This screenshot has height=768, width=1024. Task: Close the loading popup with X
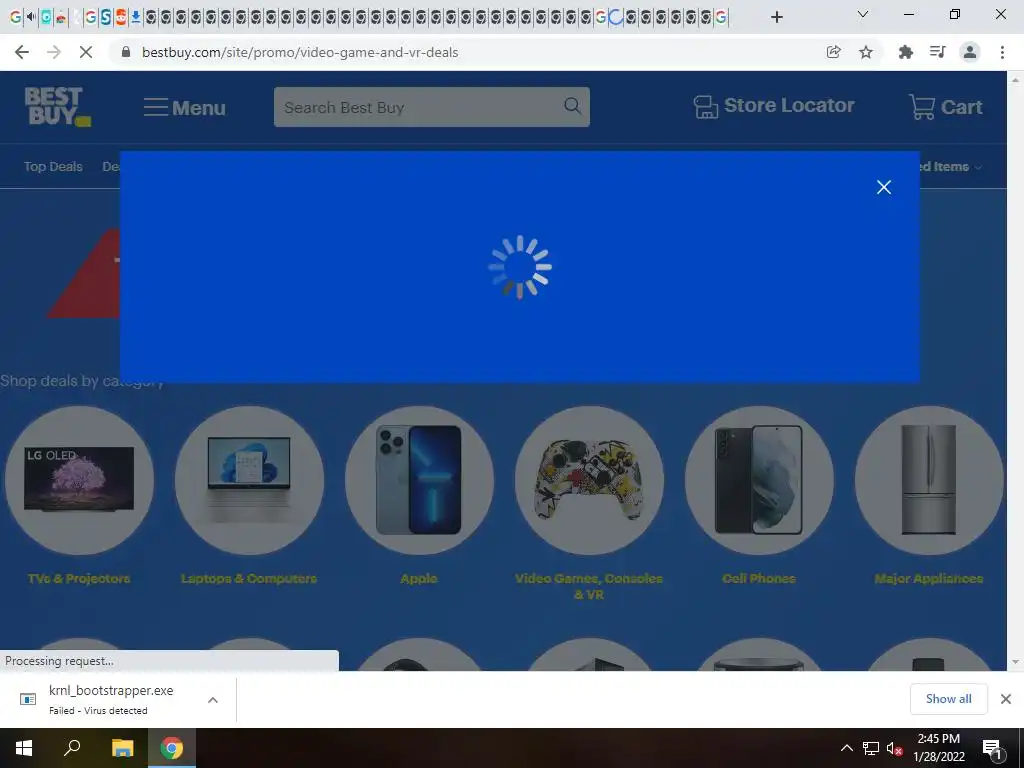pos(884,187)
